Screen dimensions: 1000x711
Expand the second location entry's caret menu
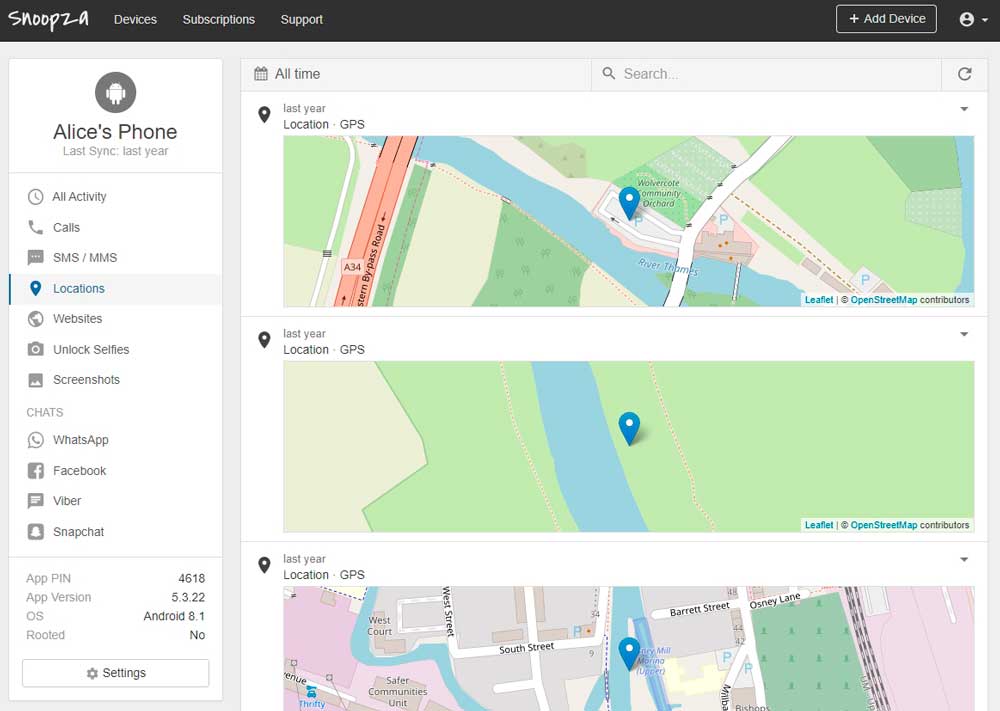964,334
